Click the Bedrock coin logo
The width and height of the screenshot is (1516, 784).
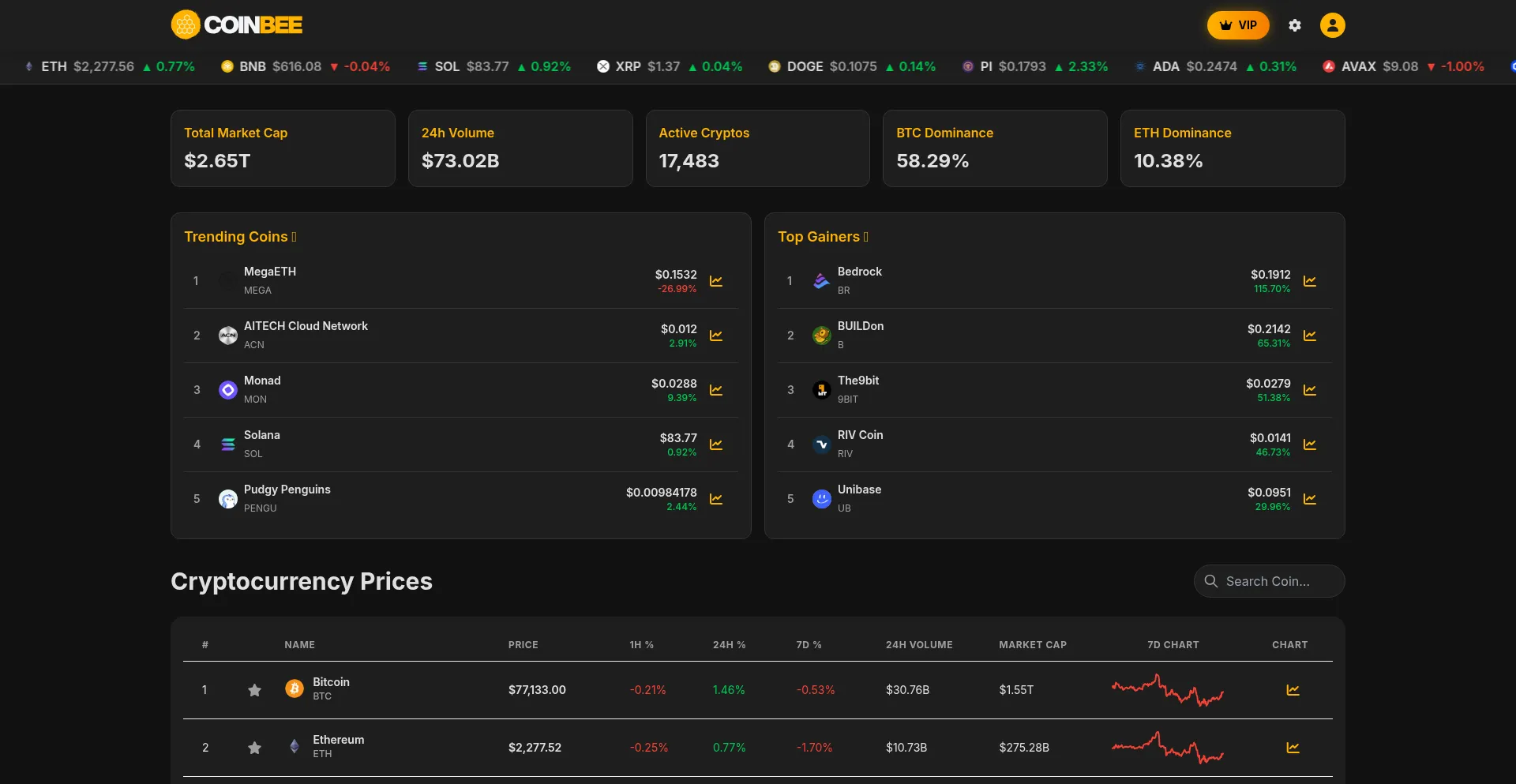click(822, 281)
